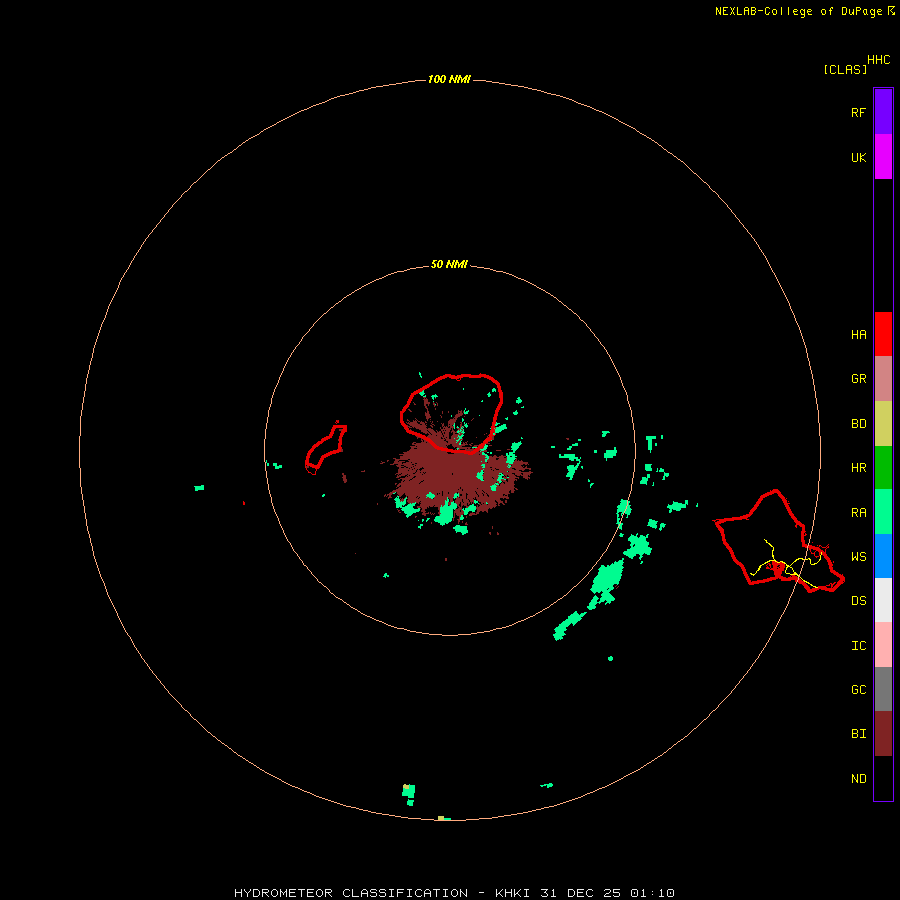The height and width of the screenshot is (900, 900).
Task: Select the BD yellow legend swatch
Action: tap(883, 424)
